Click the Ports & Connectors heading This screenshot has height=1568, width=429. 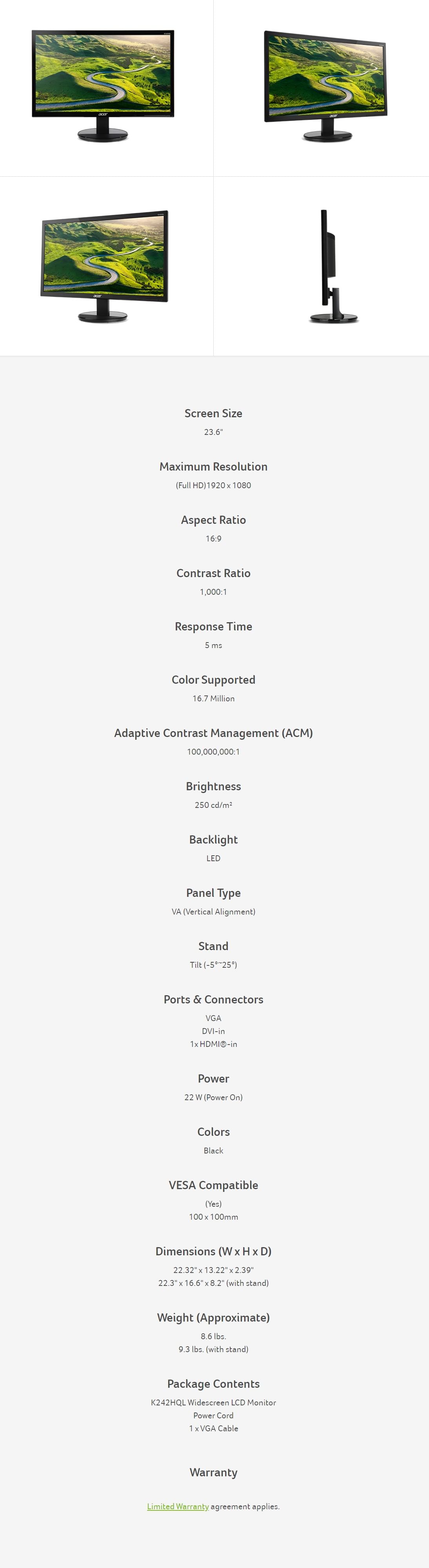pos(213,999)
